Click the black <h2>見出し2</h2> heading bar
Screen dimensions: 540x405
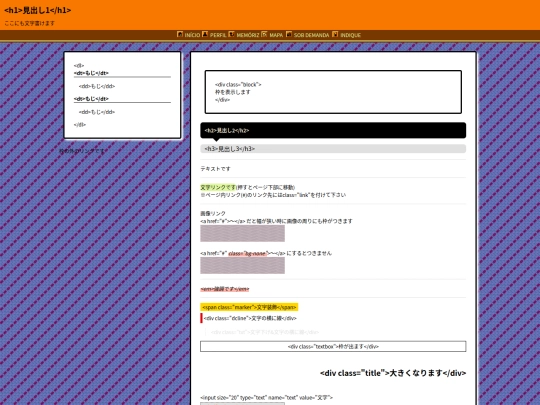coord(333,130)
